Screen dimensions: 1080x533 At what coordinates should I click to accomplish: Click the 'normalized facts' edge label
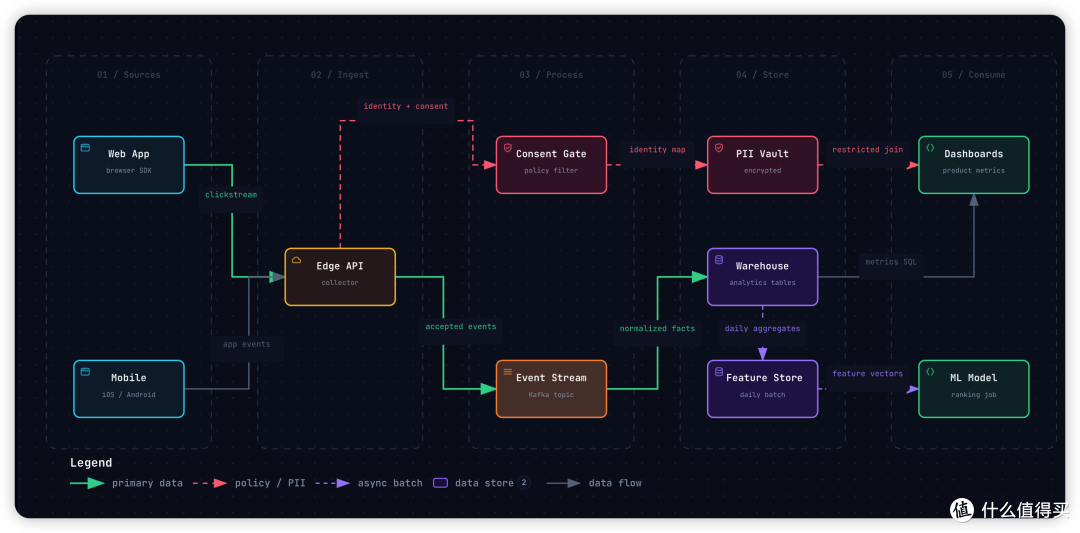click(x=657, y=329)
